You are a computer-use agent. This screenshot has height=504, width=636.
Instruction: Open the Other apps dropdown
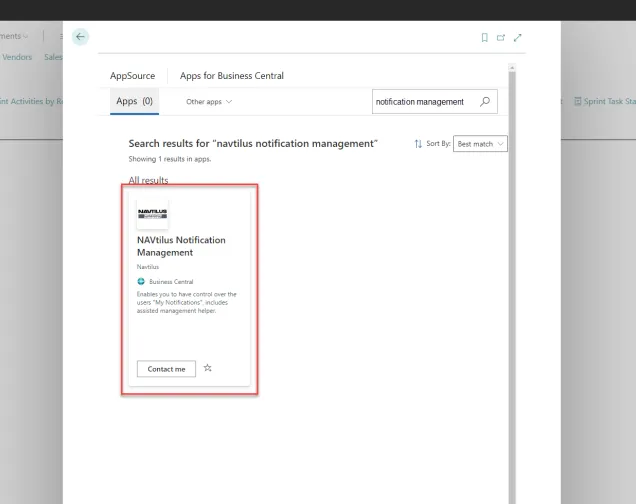209,102
